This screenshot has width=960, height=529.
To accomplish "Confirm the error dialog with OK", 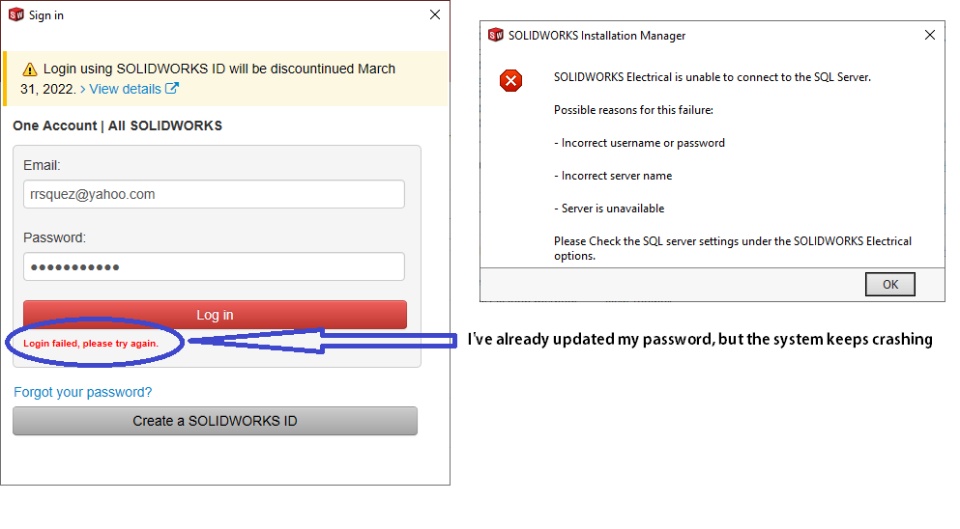I will click(890, 284).
